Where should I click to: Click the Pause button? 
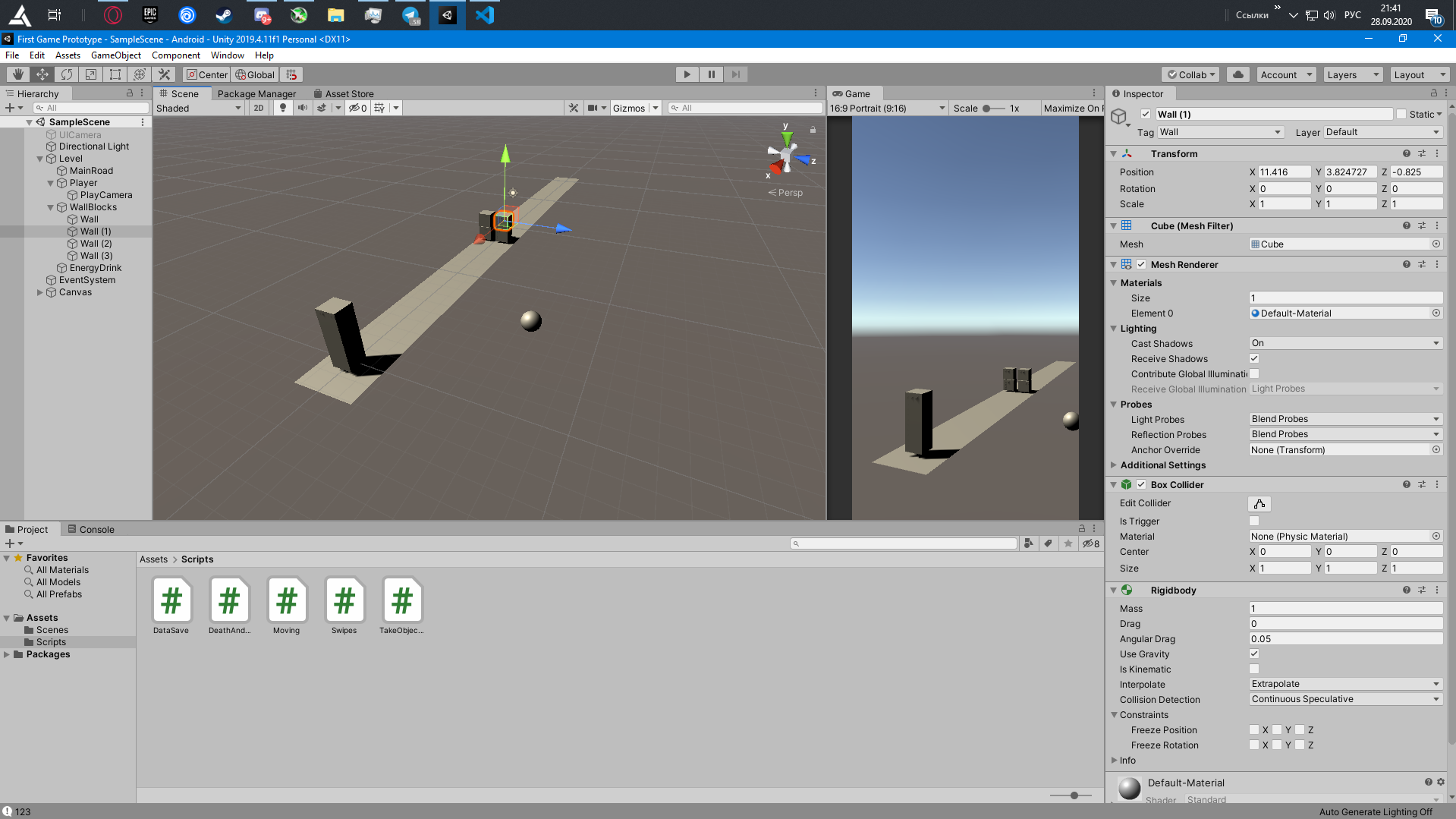click(x=711, y=74)
